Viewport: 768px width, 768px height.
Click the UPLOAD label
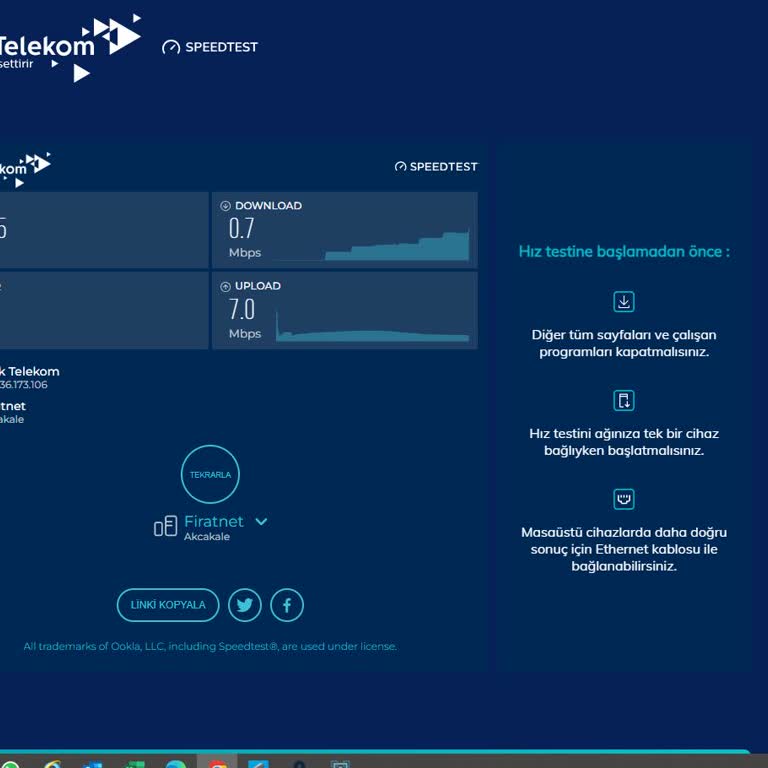[258, 286]
